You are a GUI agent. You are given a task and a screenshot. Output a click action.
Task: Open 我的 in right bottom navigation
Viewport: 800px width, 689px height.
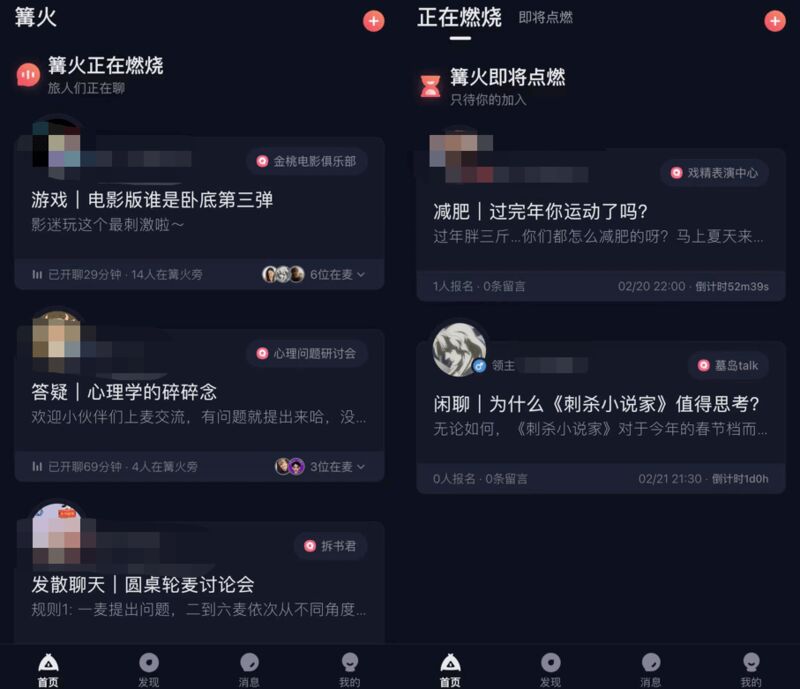(751, 670)
